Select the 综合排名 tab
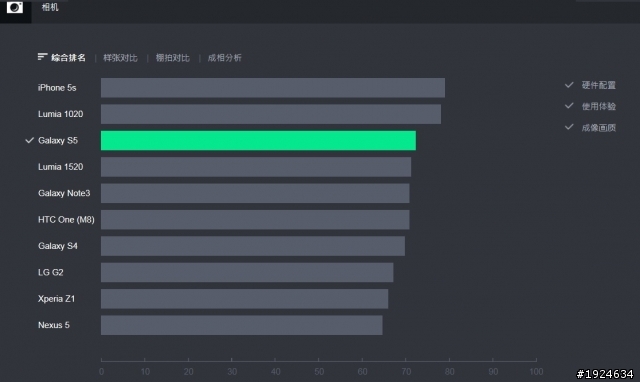Image resolution: width=640 pixels, height=382 pixels. click(68, 58)
